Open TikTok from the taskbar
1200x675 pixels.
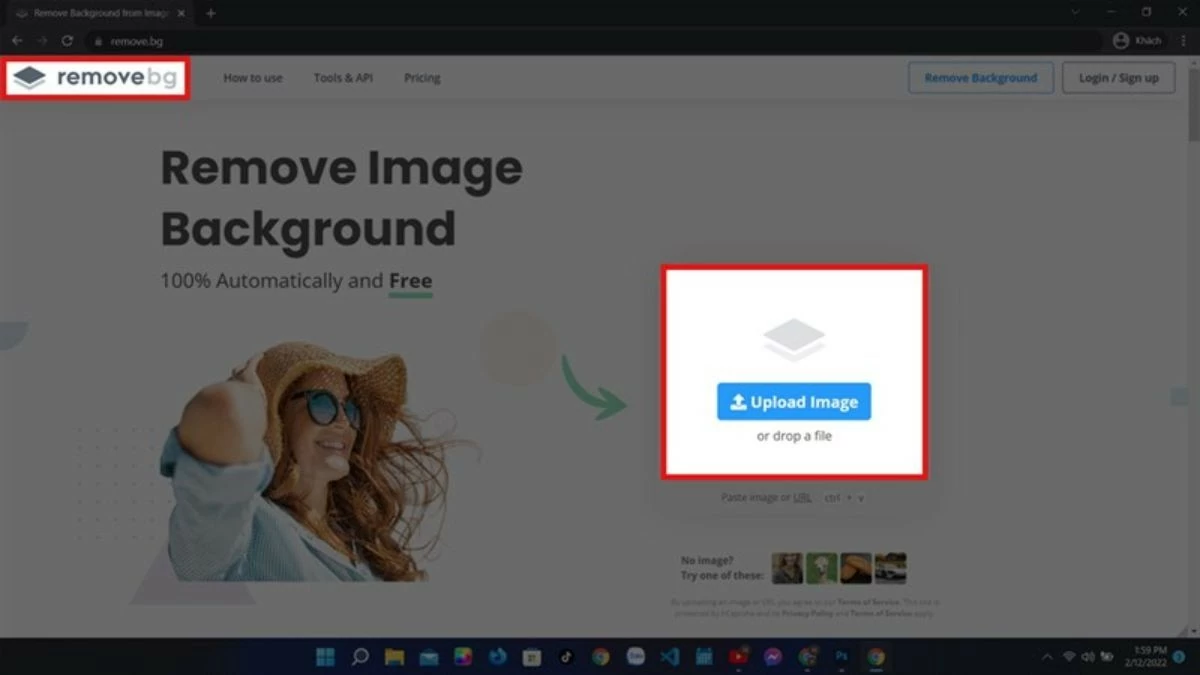coord(566,657)
